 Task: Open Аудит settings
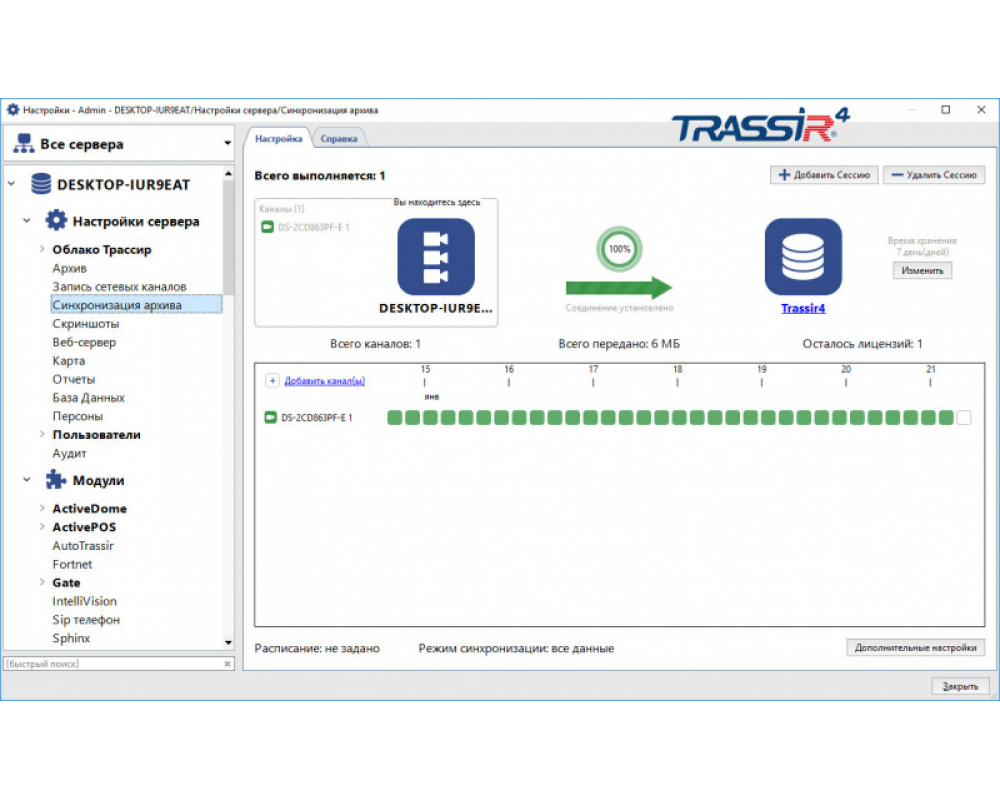click(69, 453)
